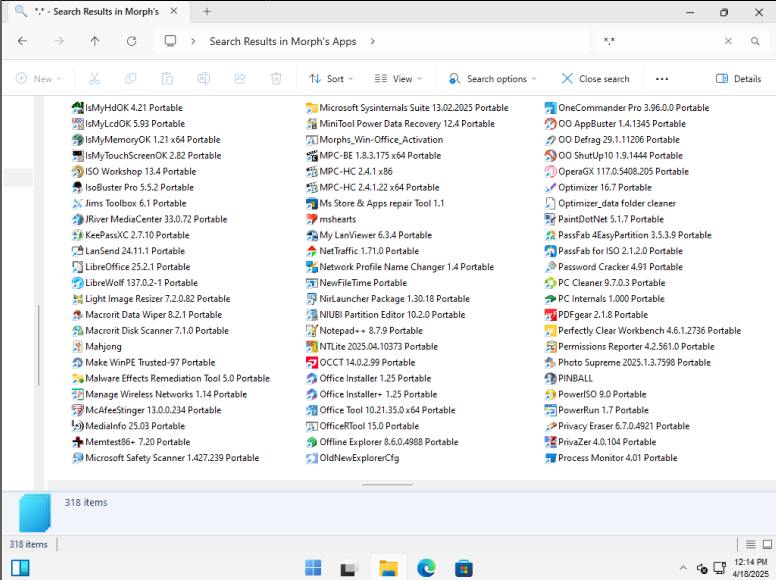Click the Paste clipboard icon
Viewport: 776px width, 580px height.
[167, 79]
